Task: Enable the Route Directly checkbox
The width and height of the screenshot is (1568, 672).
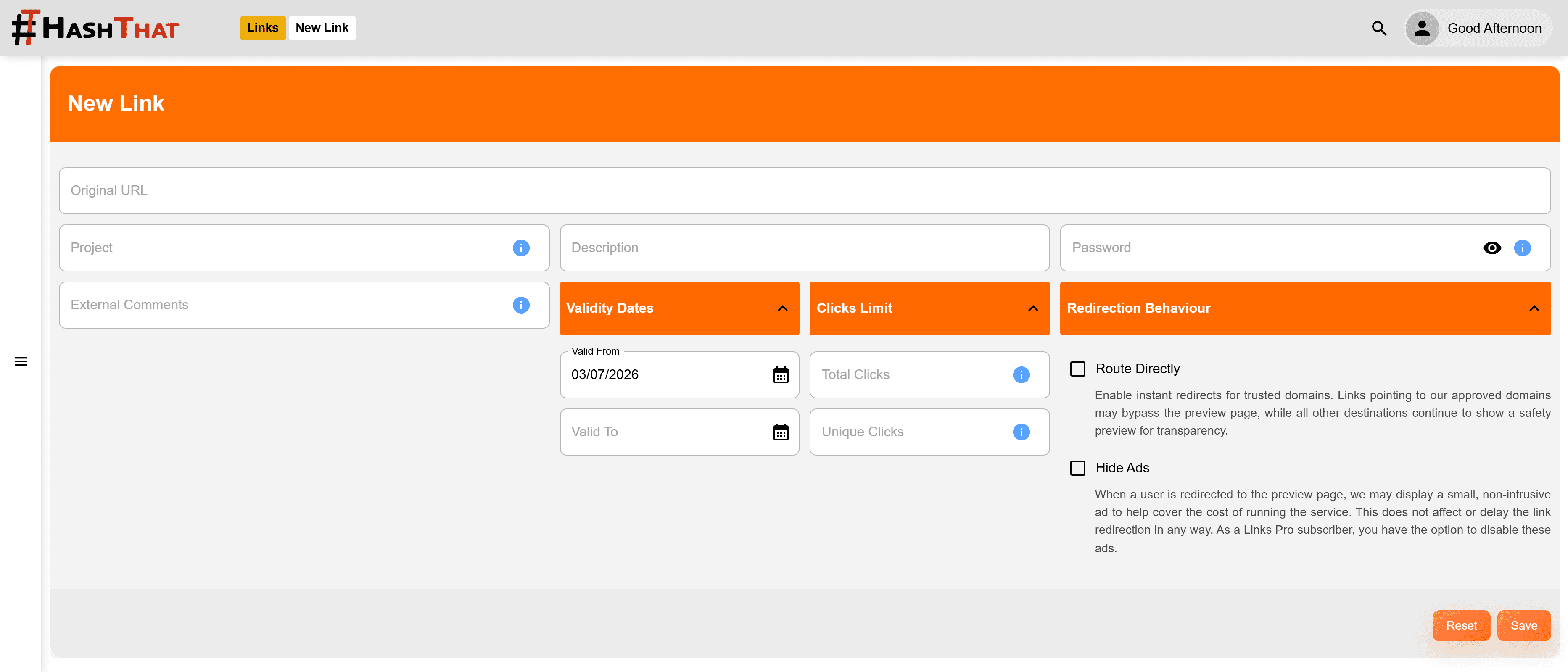Action: click(x=1078, y=369)
